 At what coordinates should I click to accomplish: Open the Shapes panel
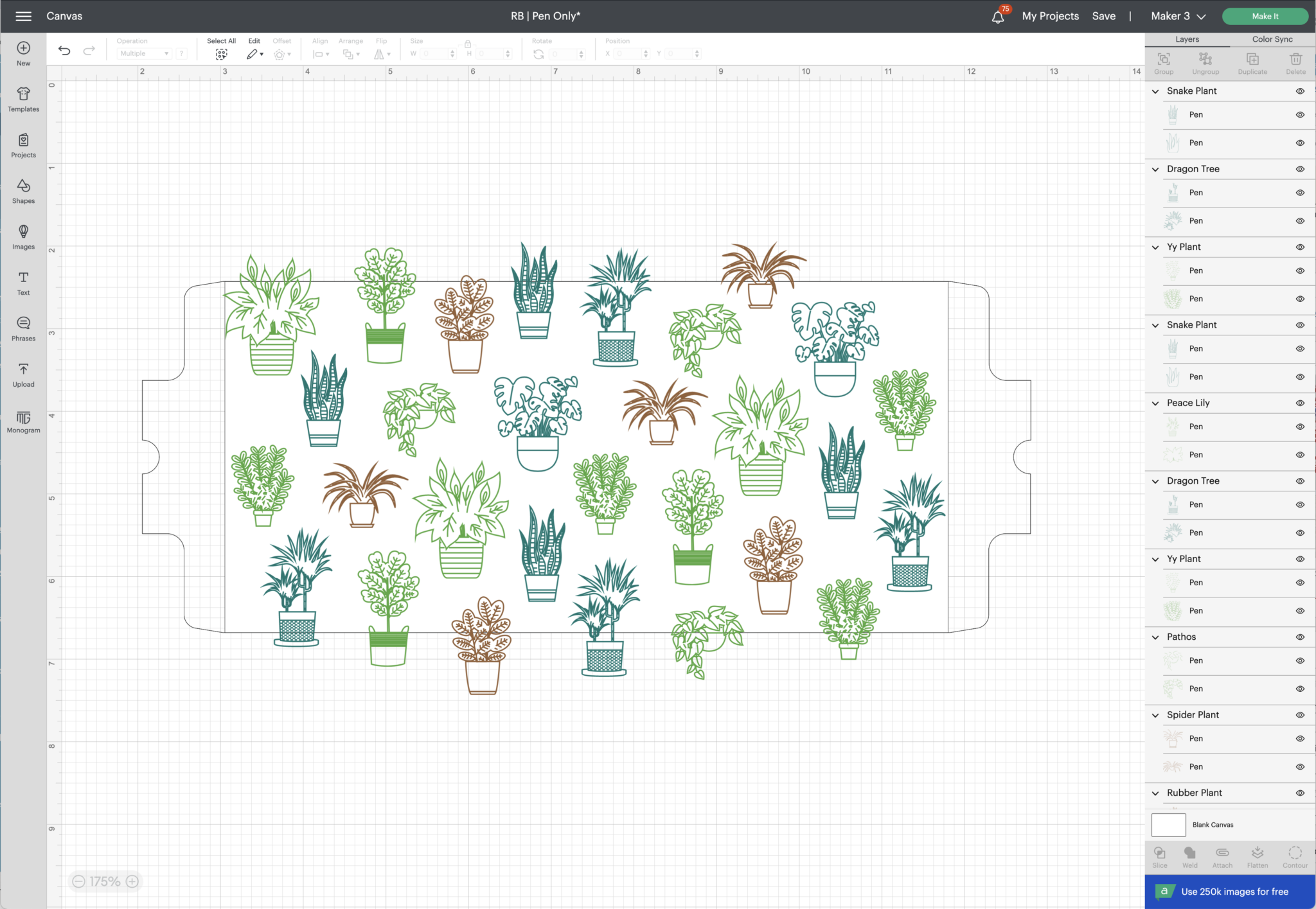tap(23, 191)
